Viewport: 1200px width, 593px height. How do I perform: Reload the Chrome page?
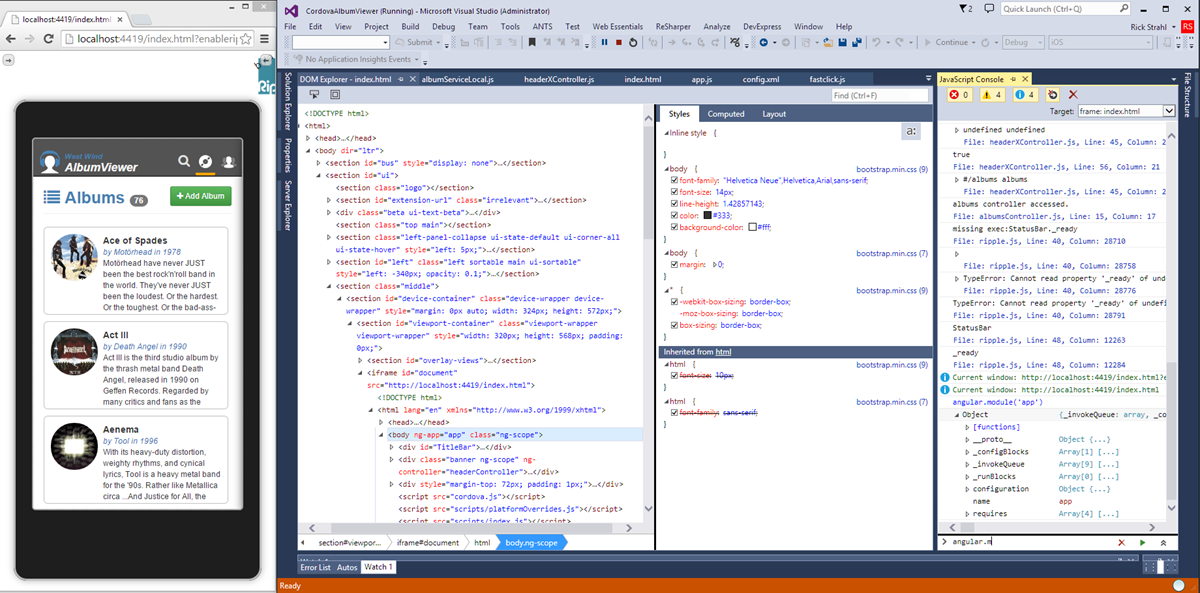coord(49,38)
